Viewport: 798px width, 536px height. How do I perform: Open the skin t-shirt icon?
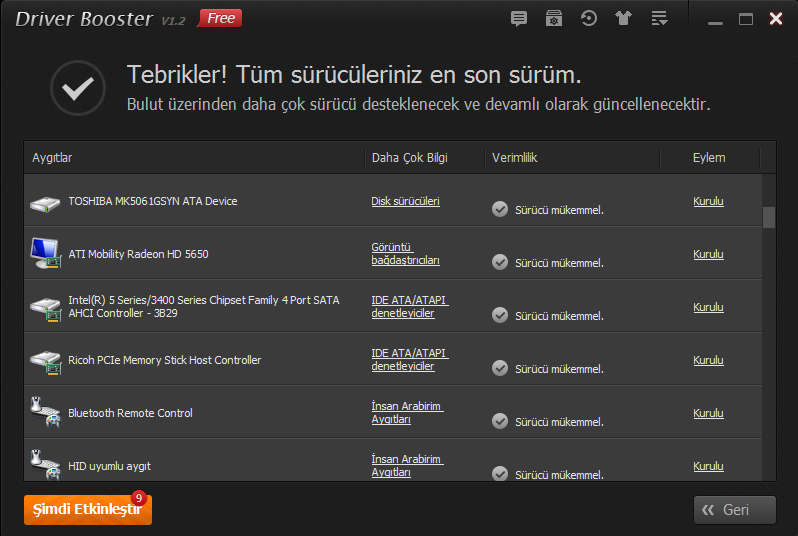[x=623, y=19]
